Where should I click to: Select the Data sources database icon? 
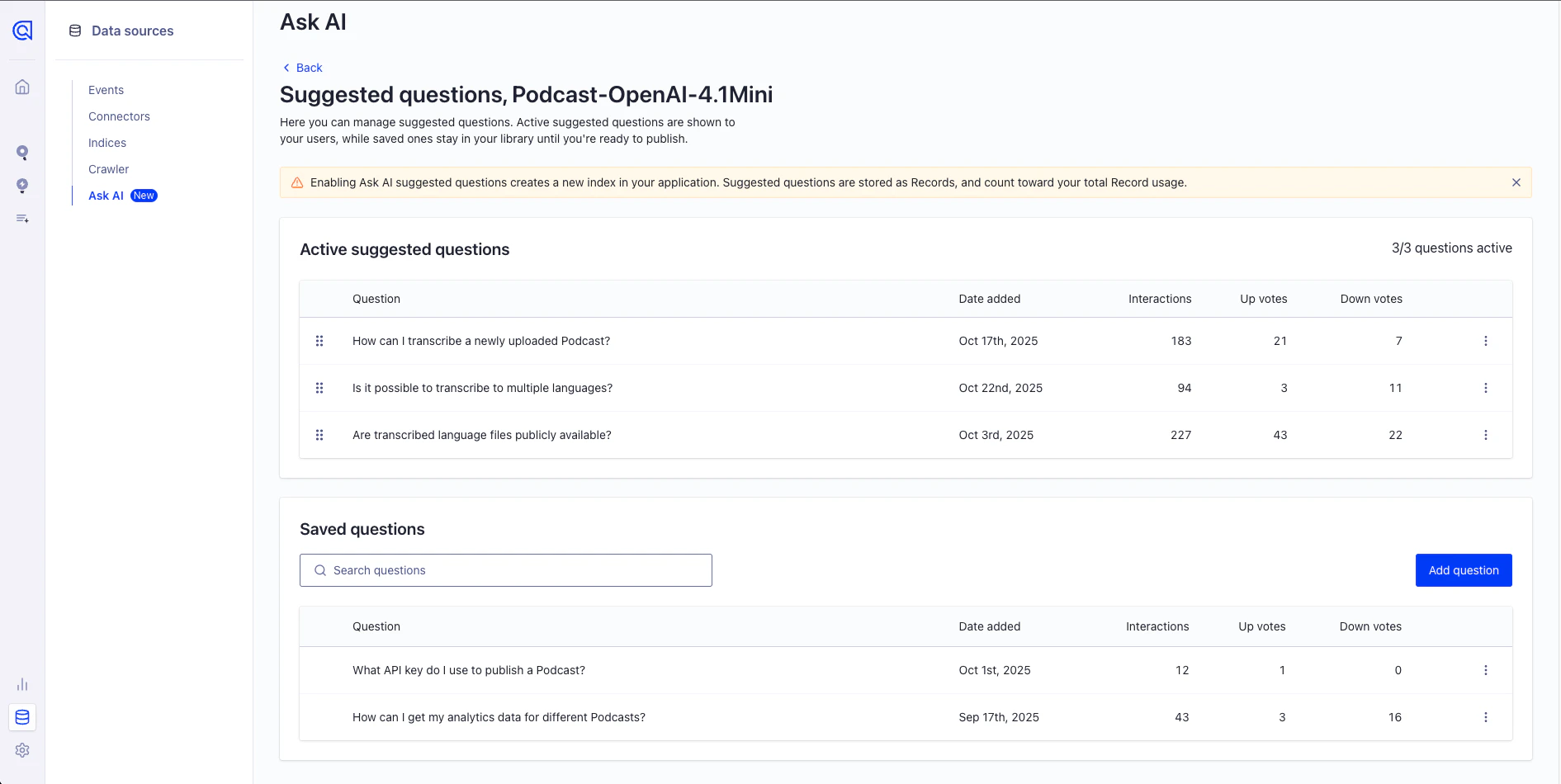coord(22,717)
